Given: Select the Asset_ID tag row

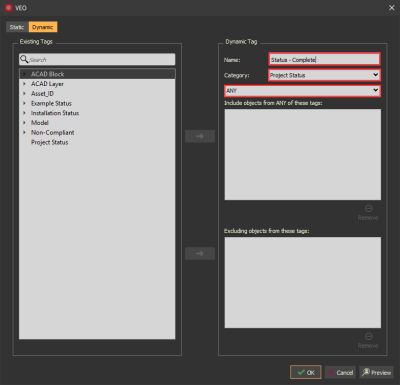Looking at the screenshot, I should pyautogui.click(x=97, y=94).
